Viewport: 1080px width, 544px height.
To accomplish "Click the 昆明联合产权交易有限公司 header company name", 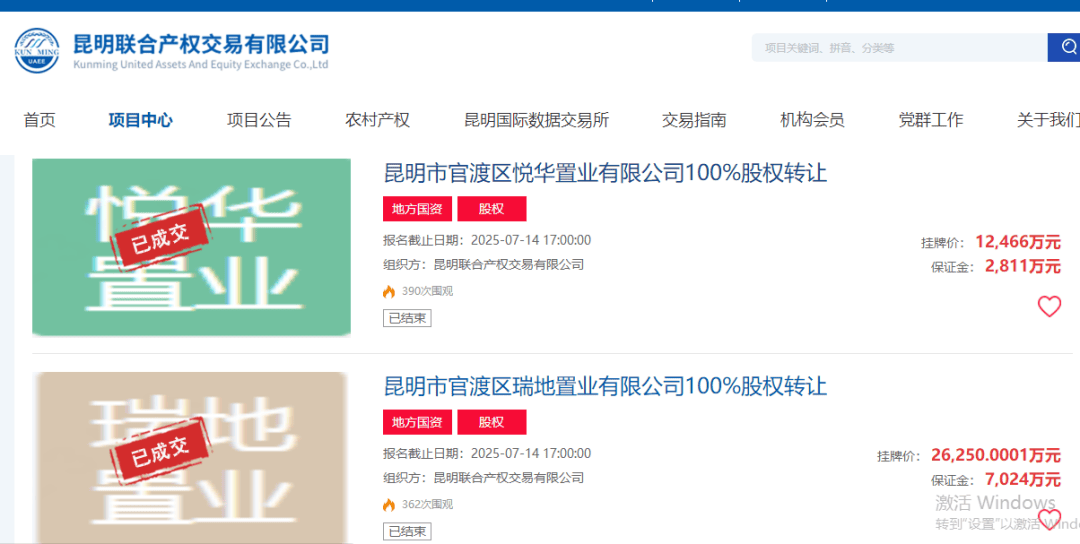I will (201, 44).
